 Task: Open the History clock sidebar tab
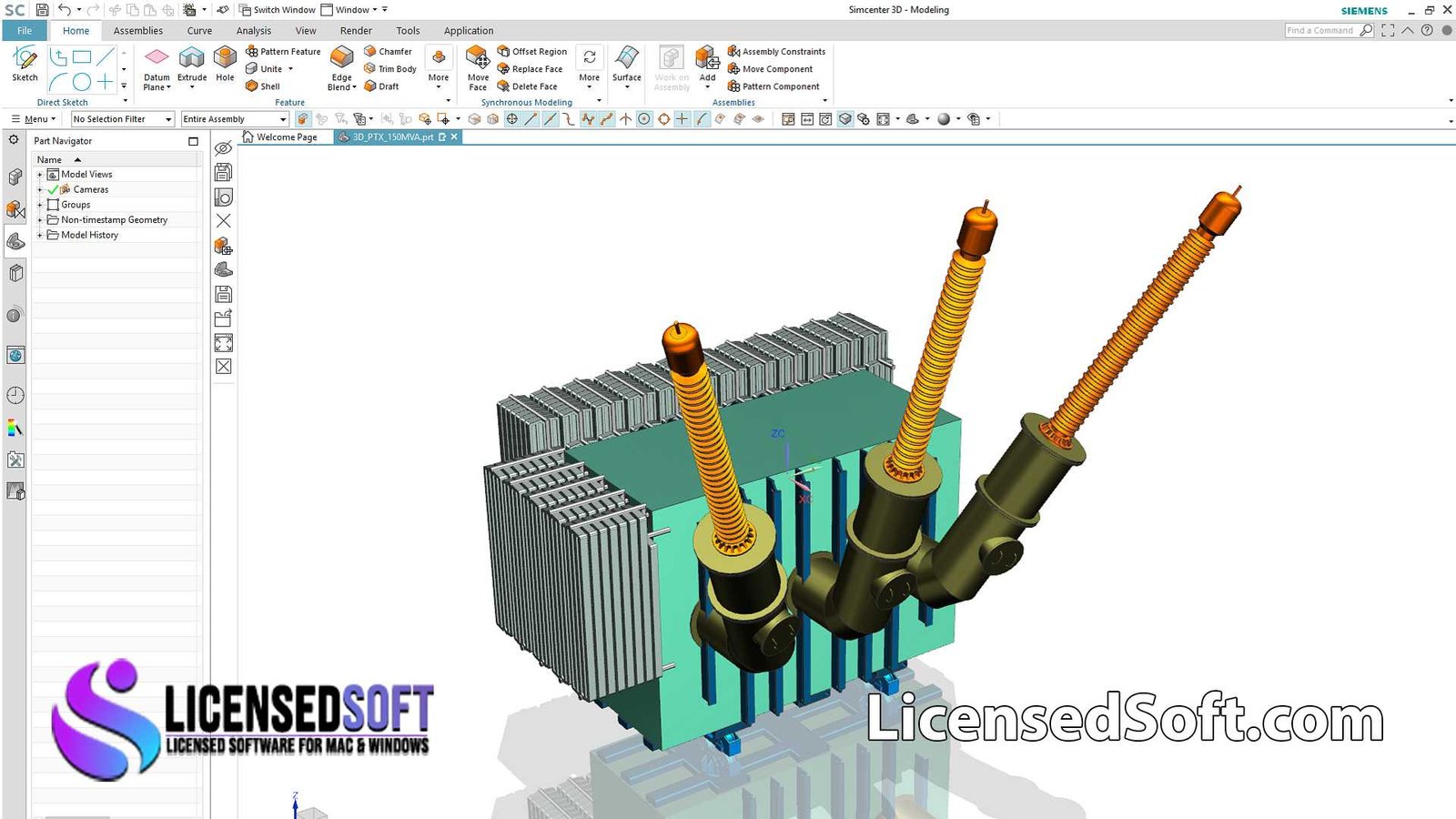pos(15,395)
